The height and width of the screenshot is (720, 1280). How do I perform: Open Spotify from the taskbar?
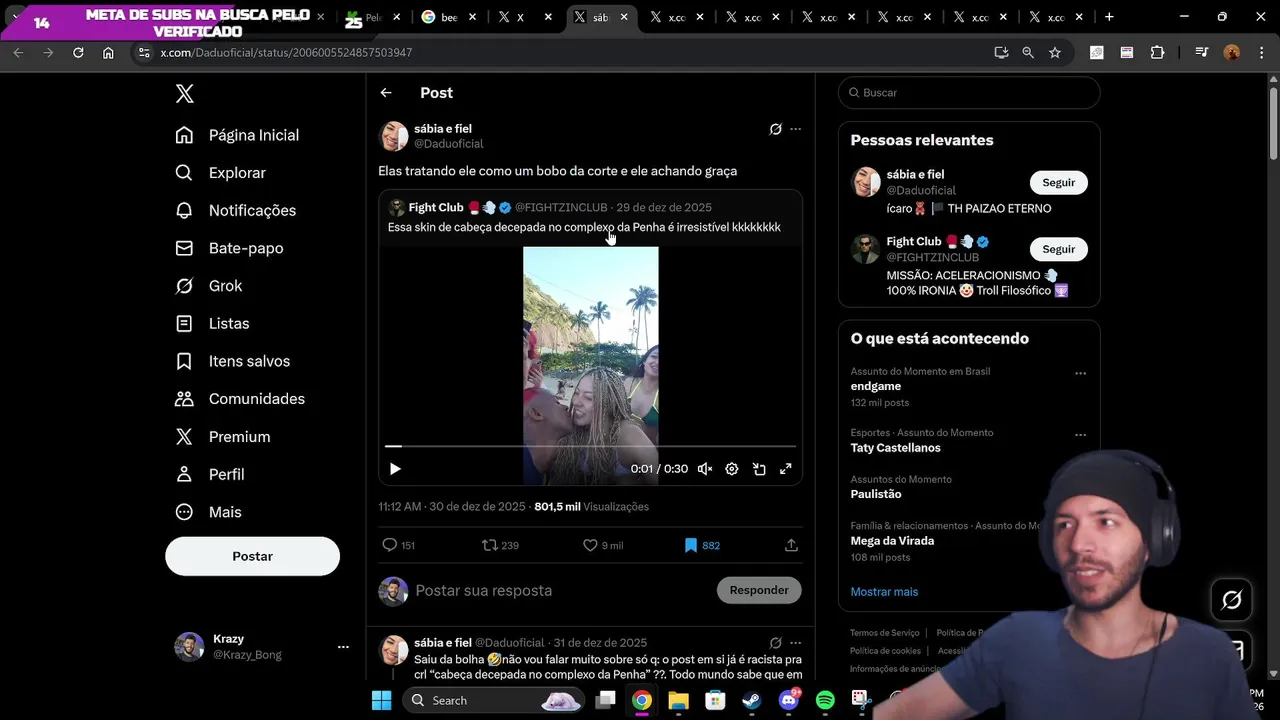pyautogui.click(x=825, y=700)
